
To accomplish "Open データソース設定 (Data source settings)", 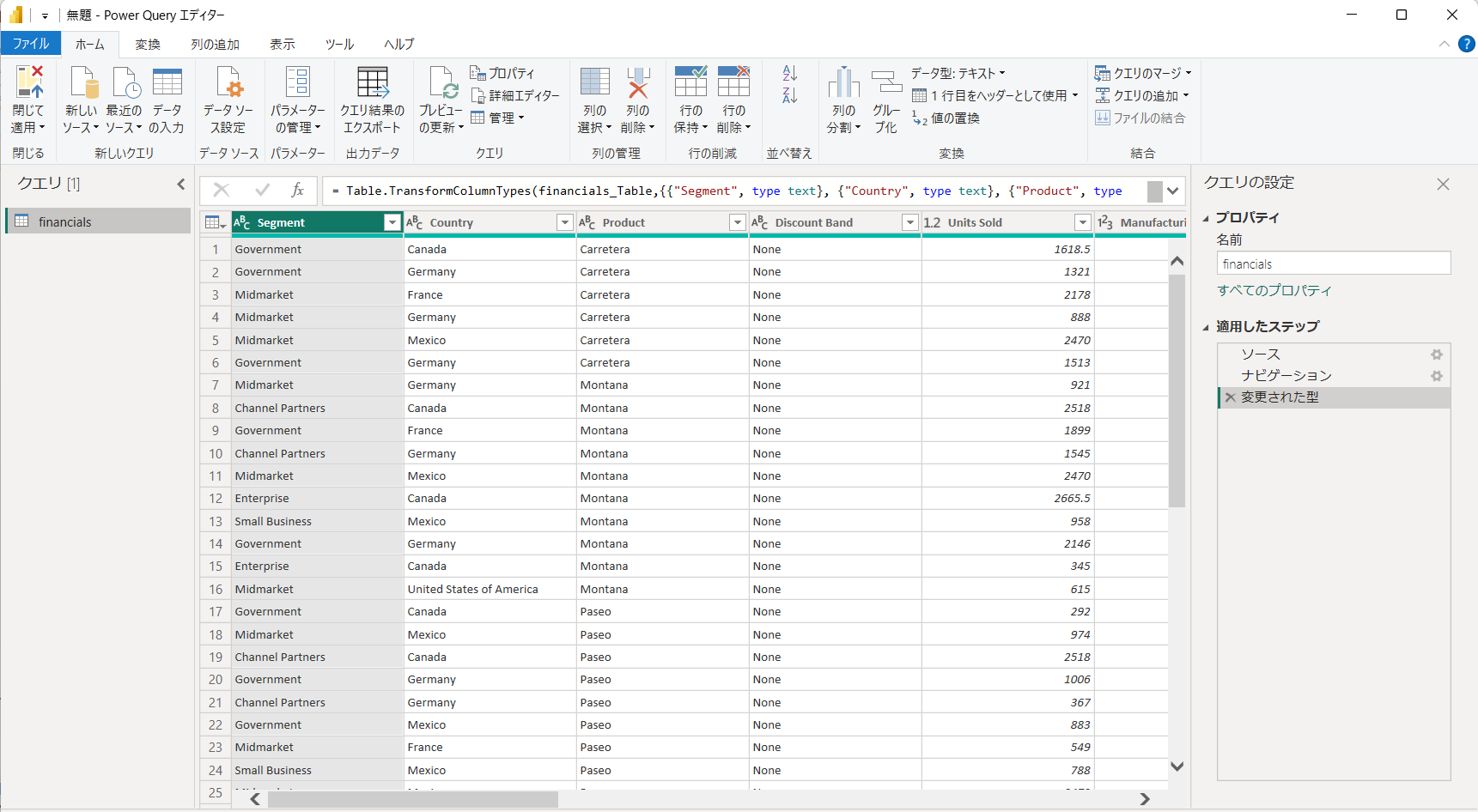I will (x=229, y=82).
